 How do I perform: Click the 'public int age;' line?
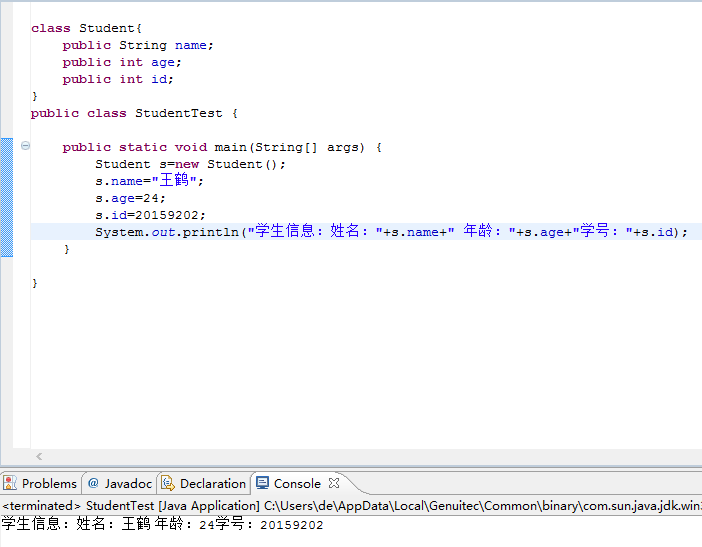click(122, 62)
